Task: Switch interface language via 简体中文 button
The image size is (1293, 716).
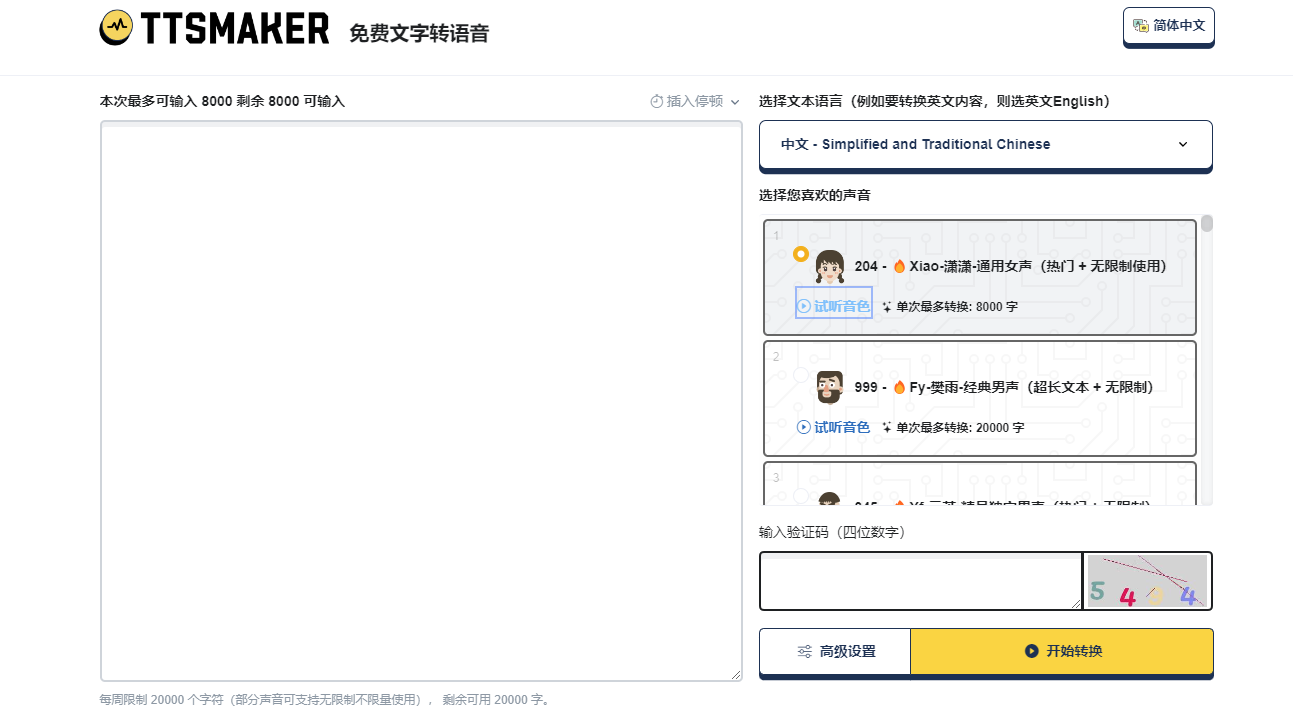Action: 1168,25
